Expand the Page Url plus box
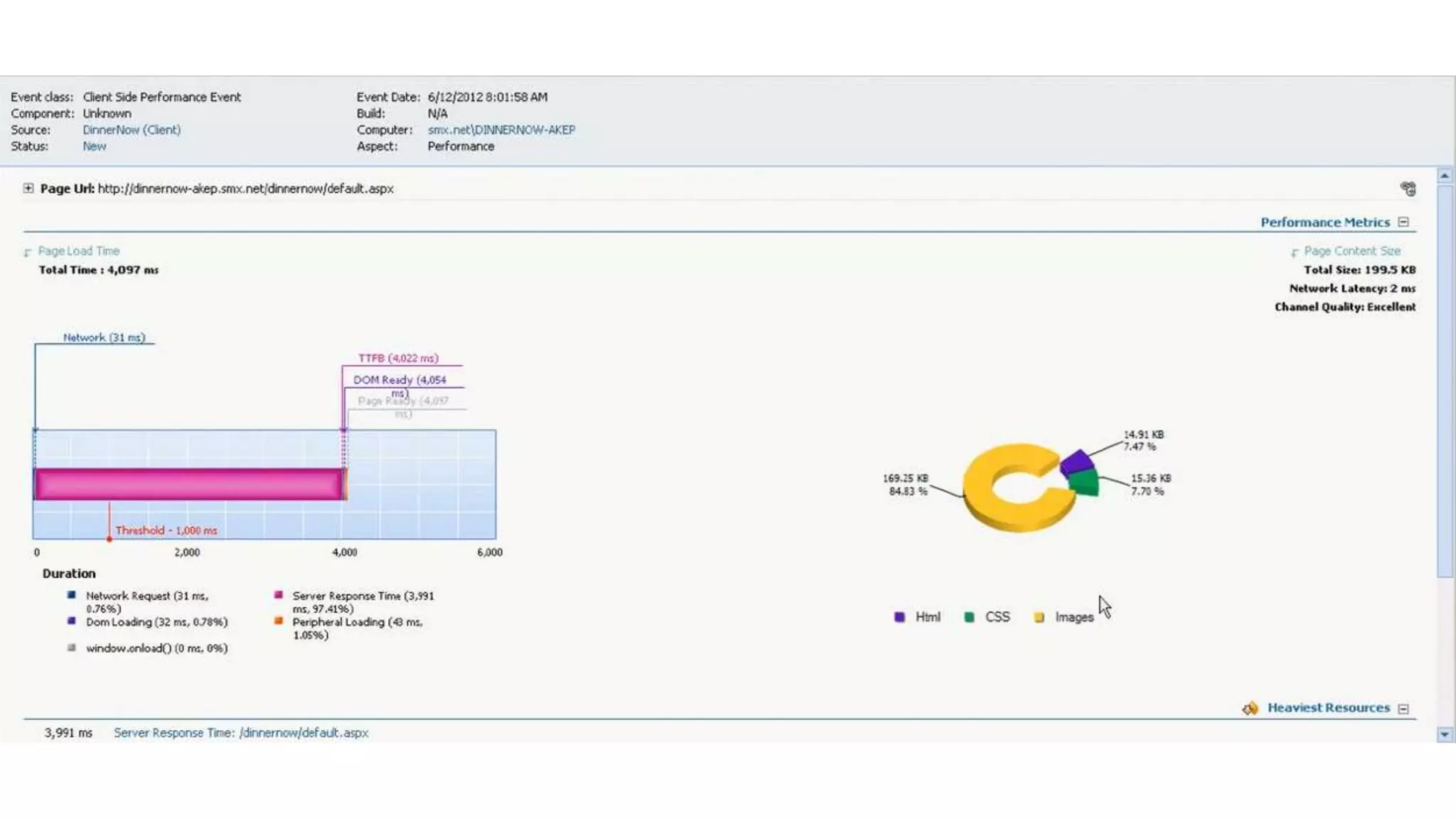This screenshot has width=1456, height=819. pyautogui.click(x=28, y=188)
